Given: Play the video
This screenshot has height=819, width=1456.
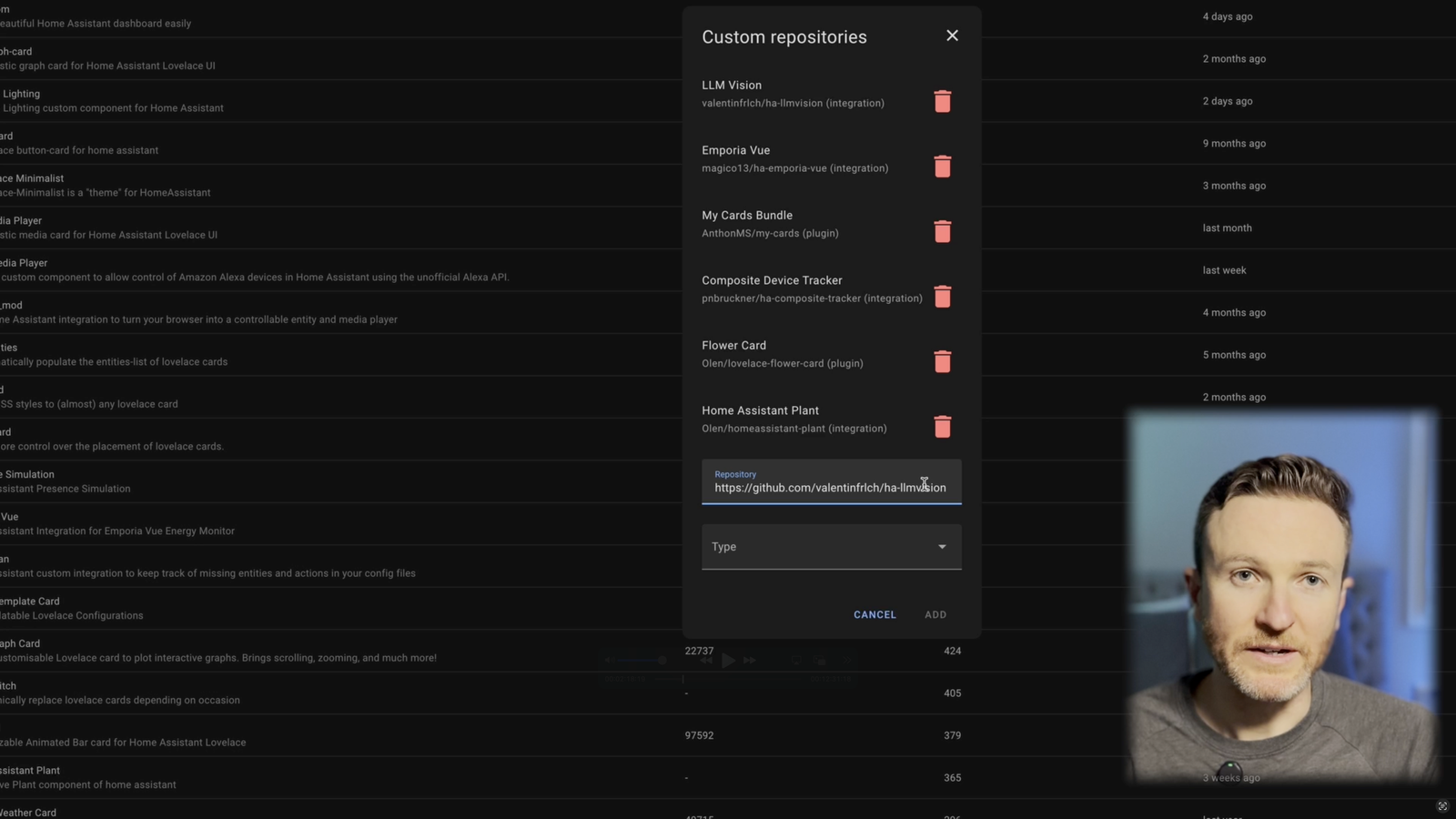Looking at the screenshot, I should [x=728, y=661].
